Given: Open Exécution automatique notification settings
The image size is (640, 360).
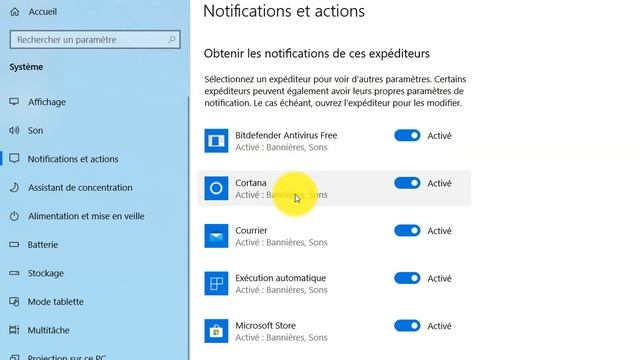Looking at the screenshot, I should tap(334, 283).
